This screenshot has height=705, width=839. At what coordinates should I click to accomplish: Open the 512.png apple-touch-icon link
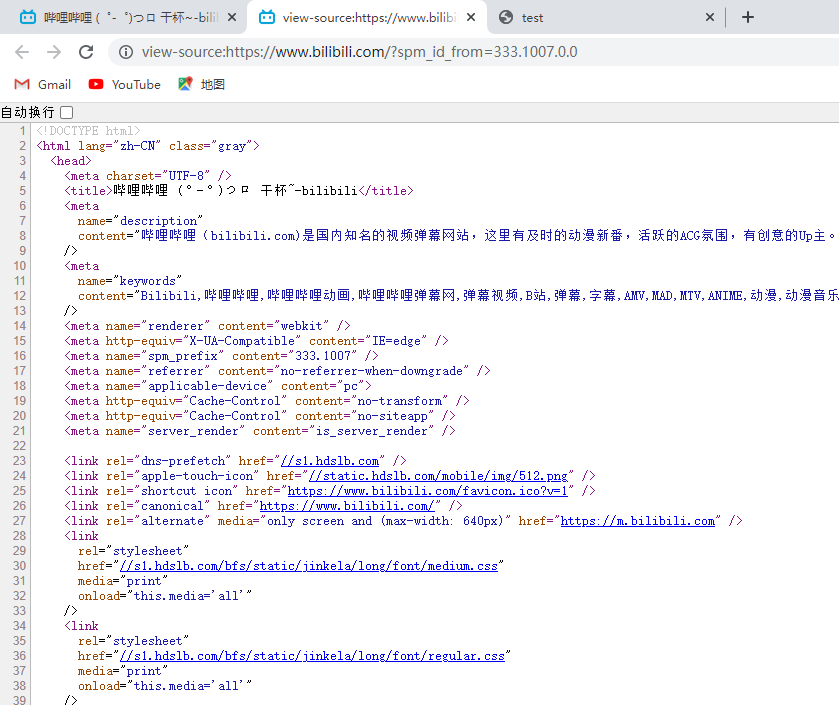[x=438, y=476]
